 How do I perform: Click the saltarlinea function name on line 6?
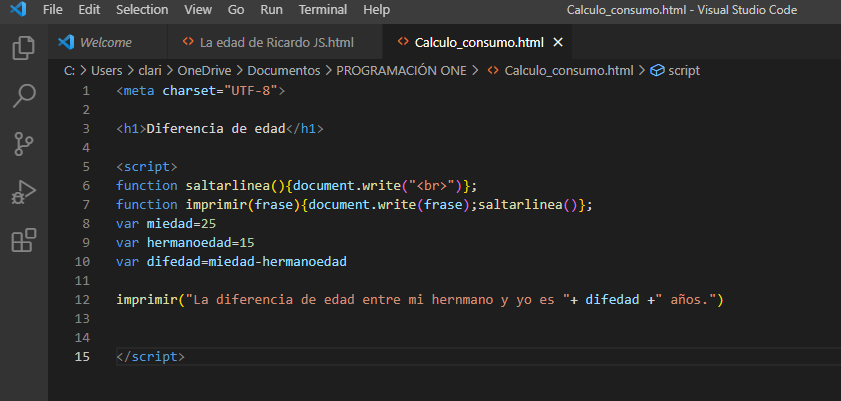228,185
